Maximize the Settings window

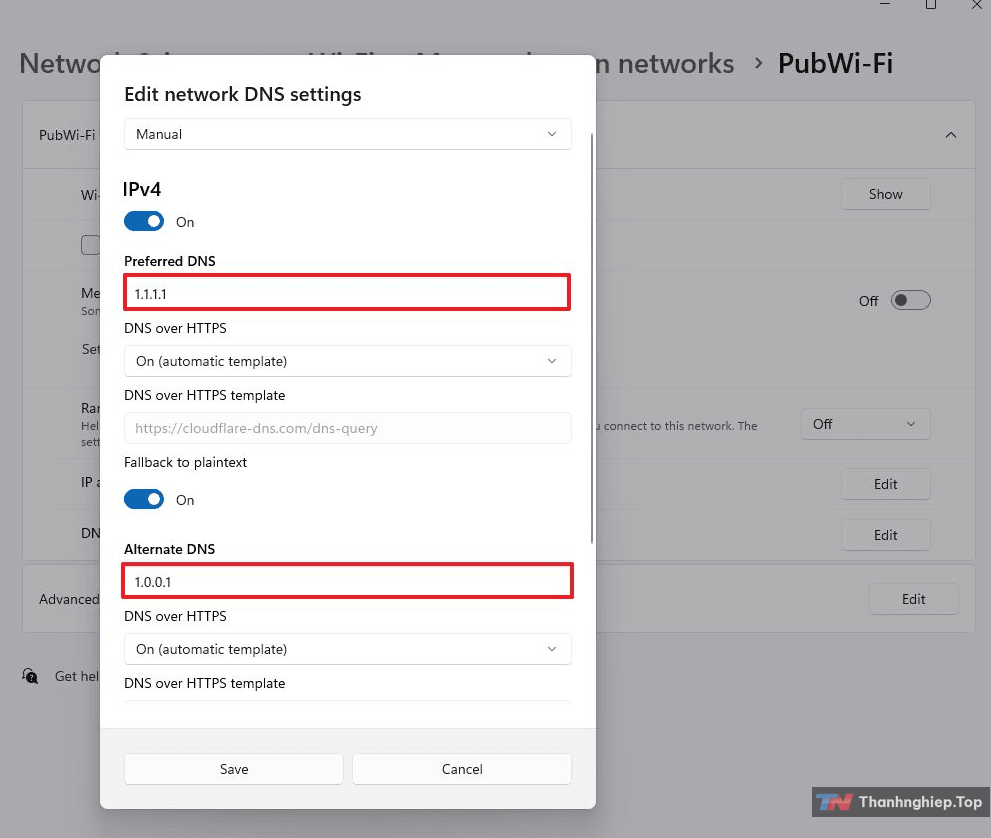click(x=930, y=5)
